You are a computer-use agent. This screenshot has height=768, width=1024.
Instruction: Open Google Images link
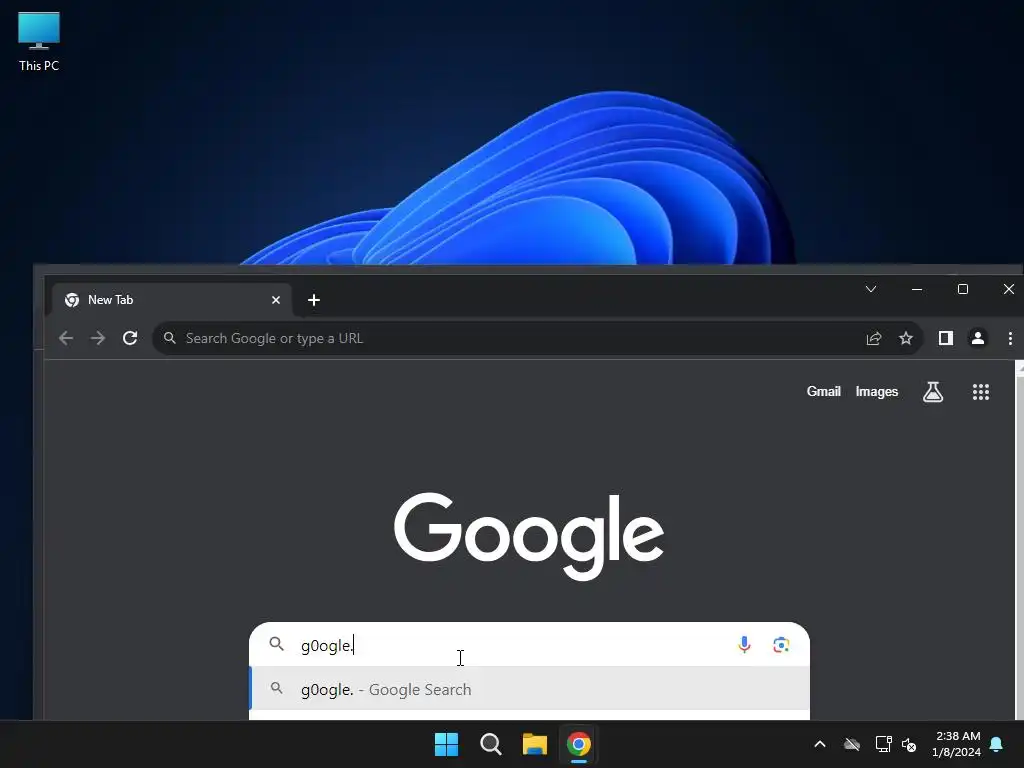876,391
